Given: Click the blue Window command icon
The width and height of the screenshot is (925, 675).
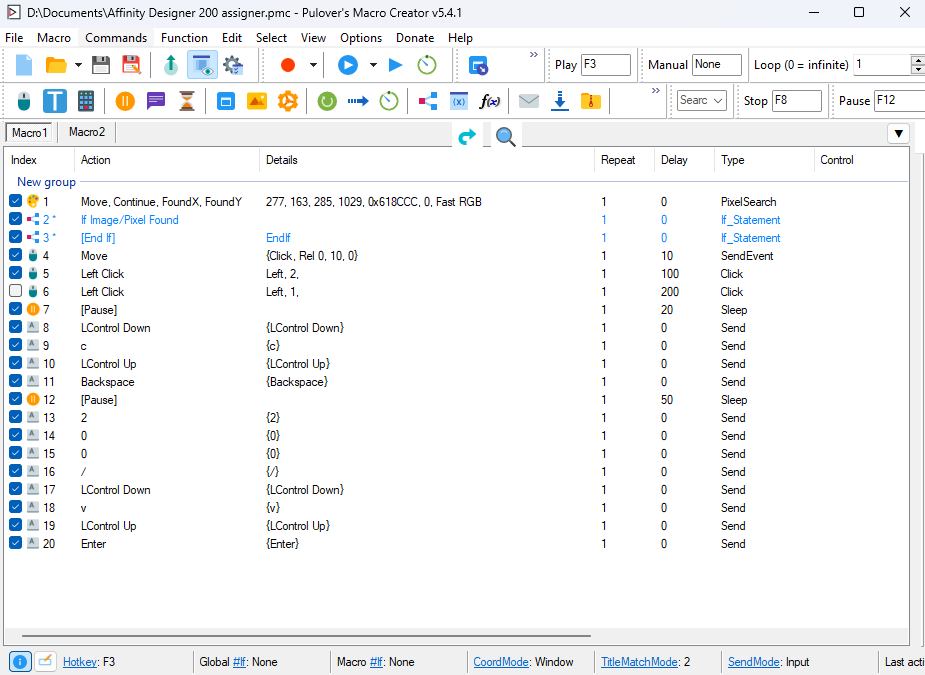Looking at the screenshot, I should coord(225,101).
